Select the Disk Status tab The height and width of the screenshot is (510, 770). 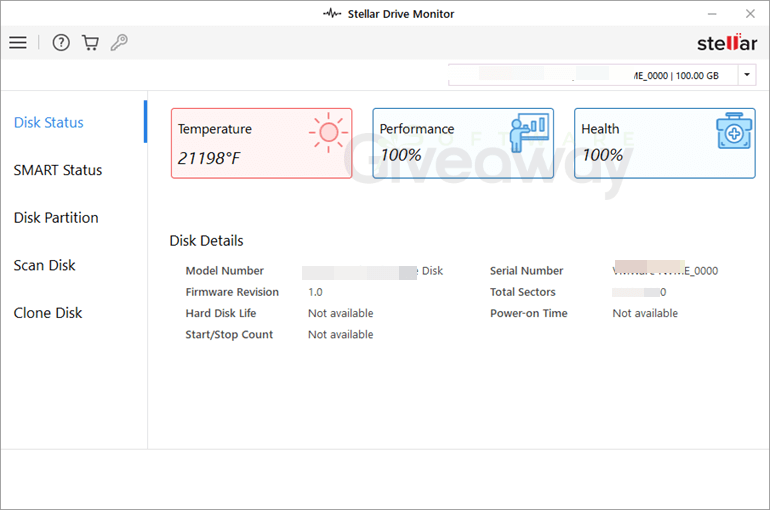pyautogui.click(x=49, y=122)
